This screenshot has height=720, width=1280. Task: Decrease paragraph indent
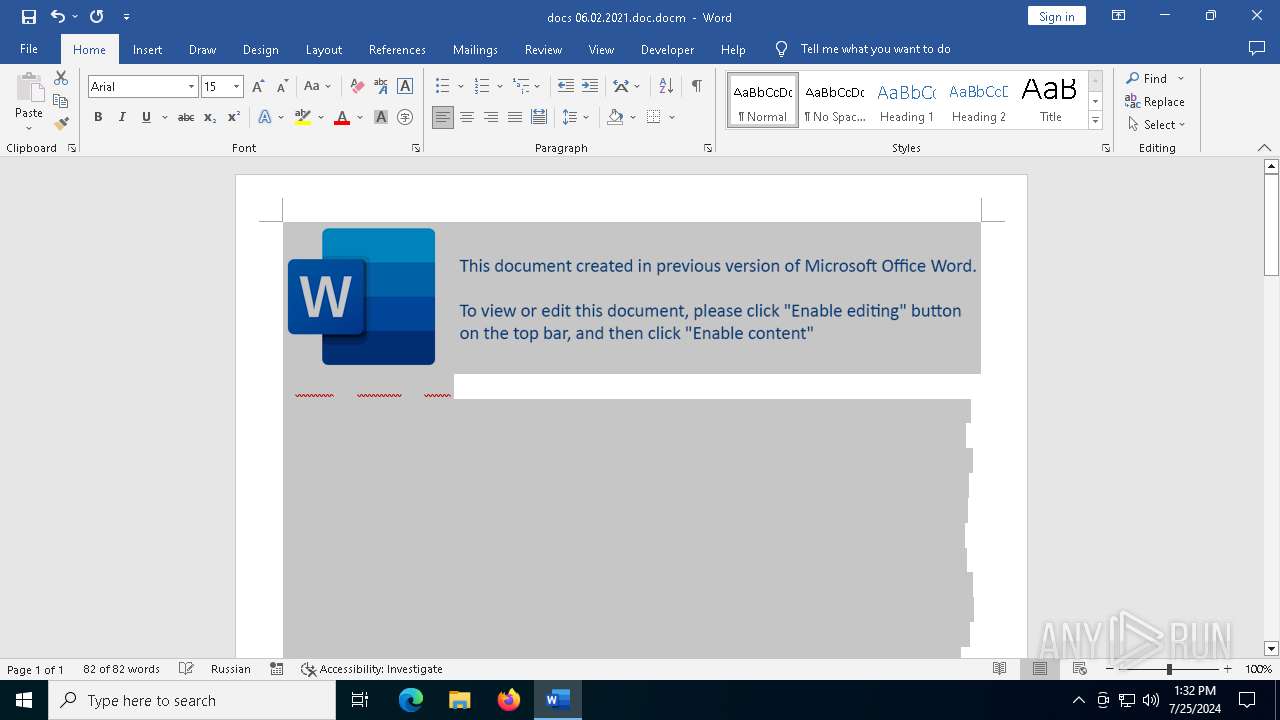click(566, 87)
